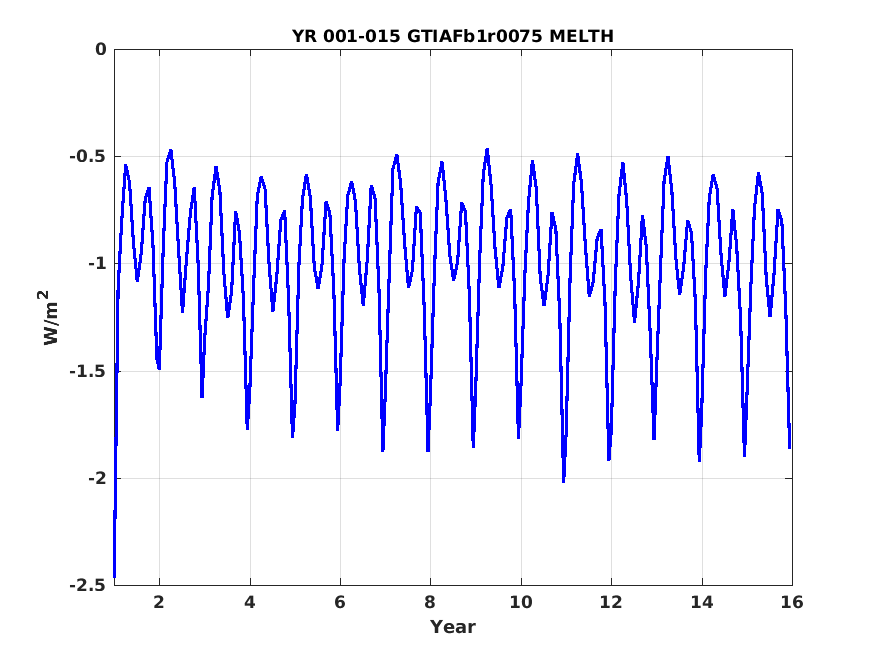Click the y-axis tick label '-2.5'

click(x=88, y=586)
